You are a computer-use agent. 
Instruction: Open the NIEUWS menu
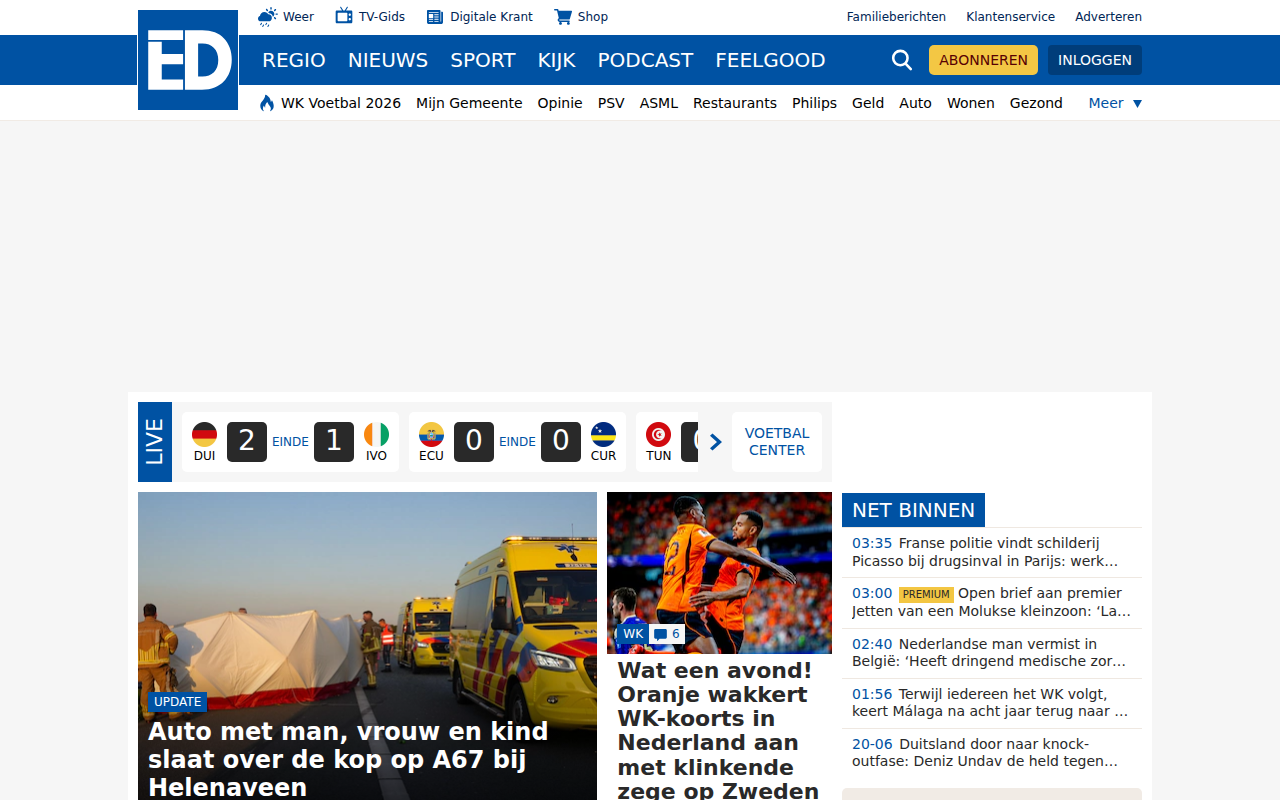tap(388, 60)
